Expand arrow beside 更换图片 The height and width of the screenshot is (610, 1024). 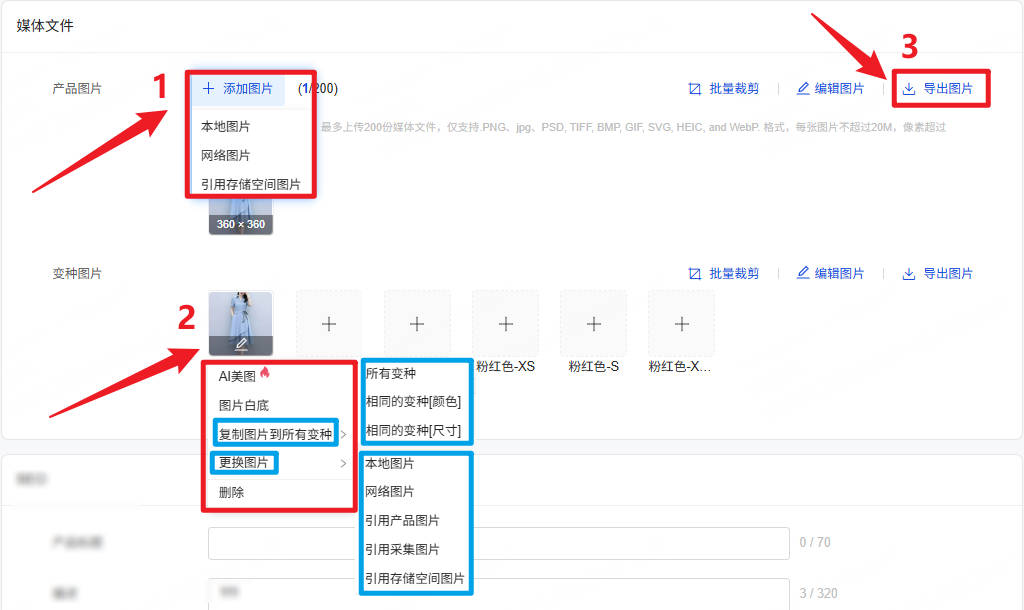[344, 463]
